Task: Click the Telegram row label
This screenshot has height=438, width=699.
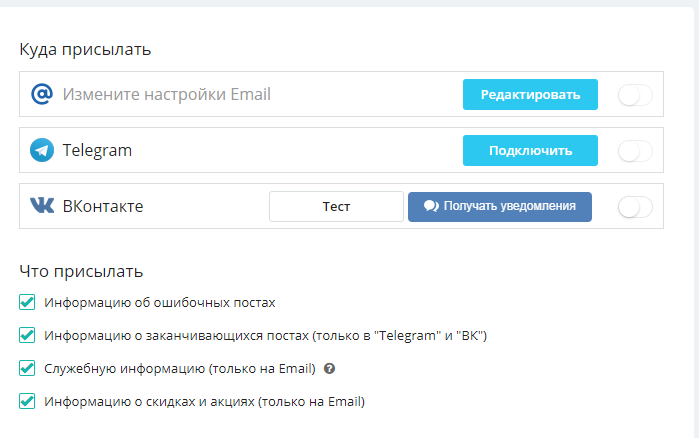Action: 97,151
